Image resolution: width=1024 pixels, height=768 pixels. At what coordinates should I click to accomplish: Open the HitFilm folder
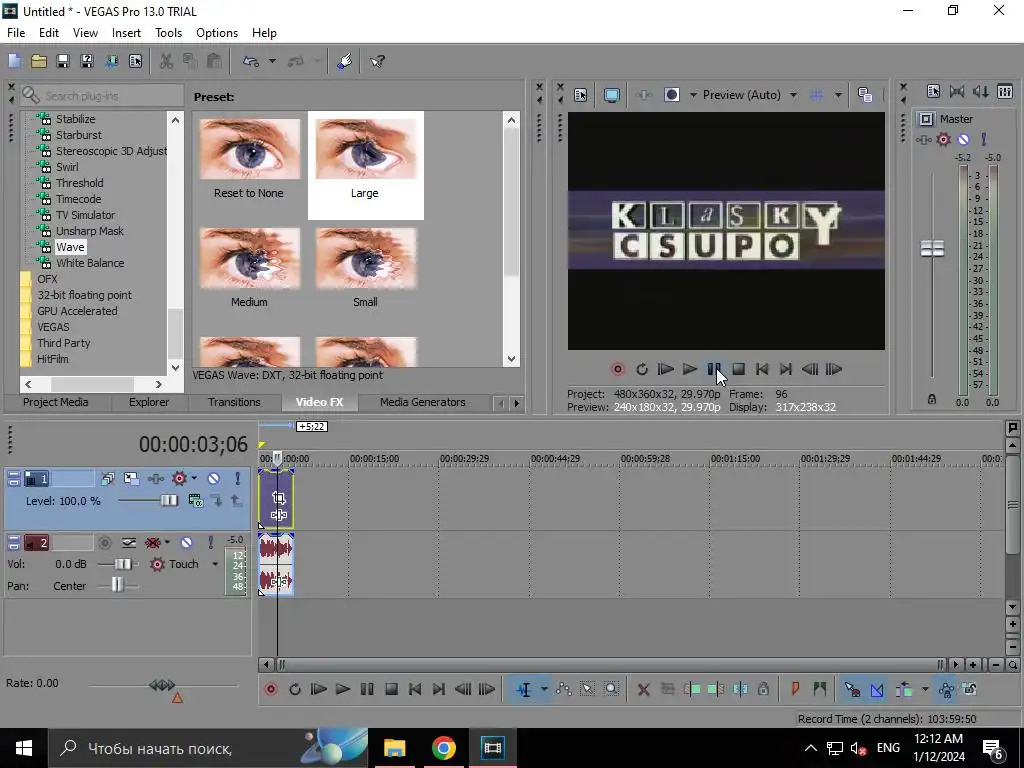point(52,359)
